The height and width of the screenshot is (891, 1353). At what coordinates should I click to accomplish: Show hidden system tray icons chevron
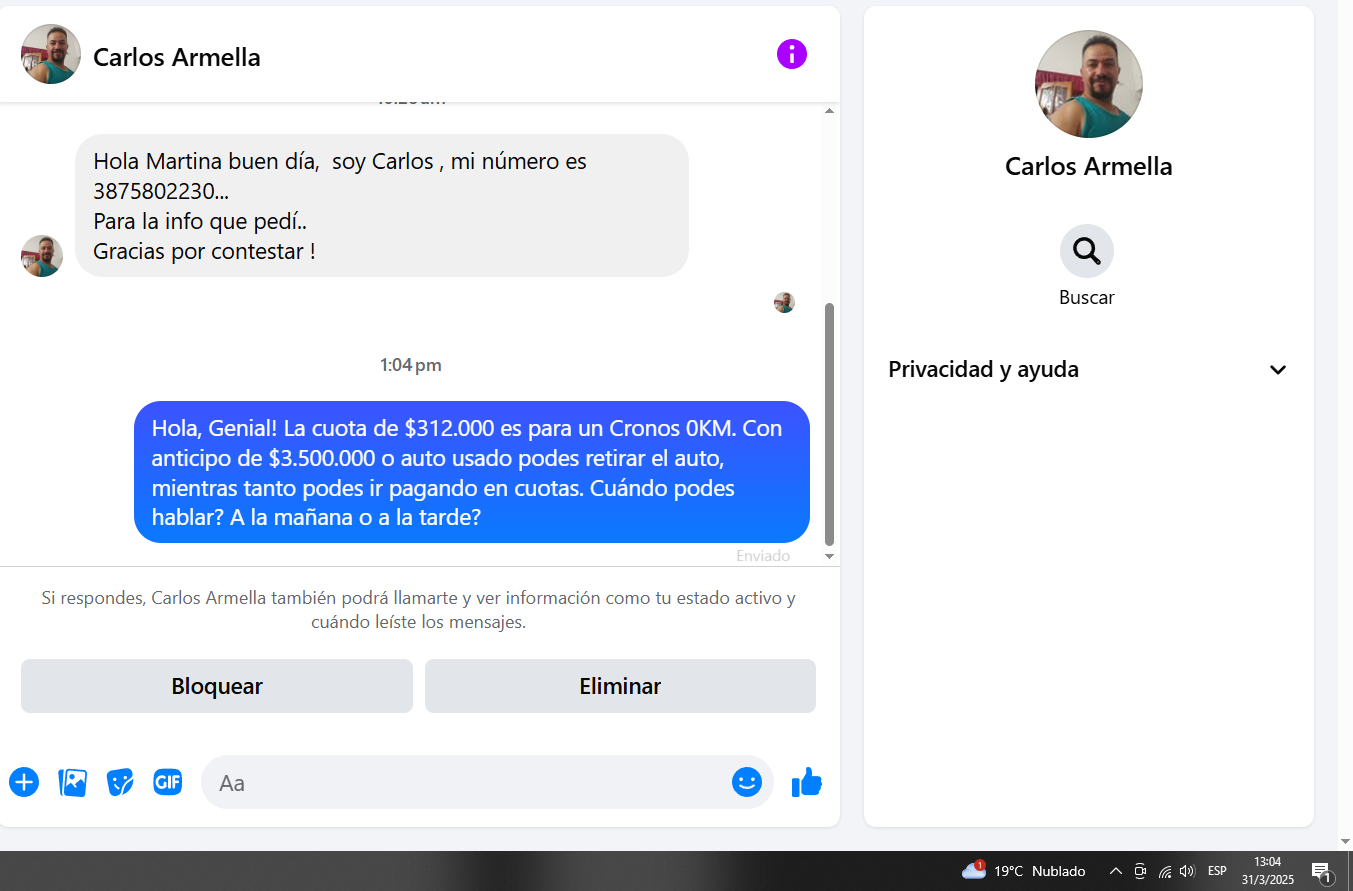1116,871
